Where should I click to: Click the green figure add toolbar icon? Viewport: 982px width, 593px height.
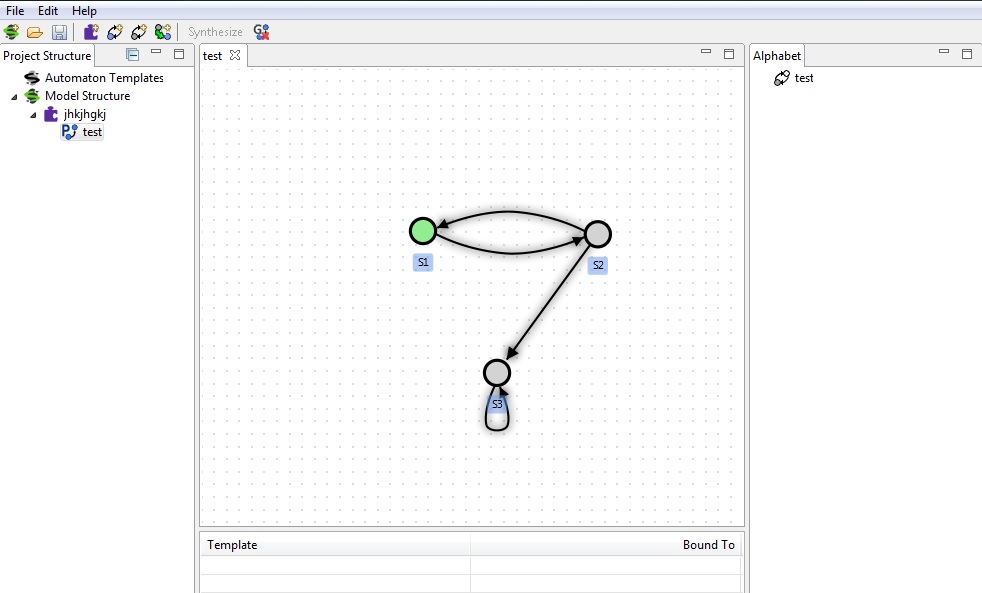163,32
